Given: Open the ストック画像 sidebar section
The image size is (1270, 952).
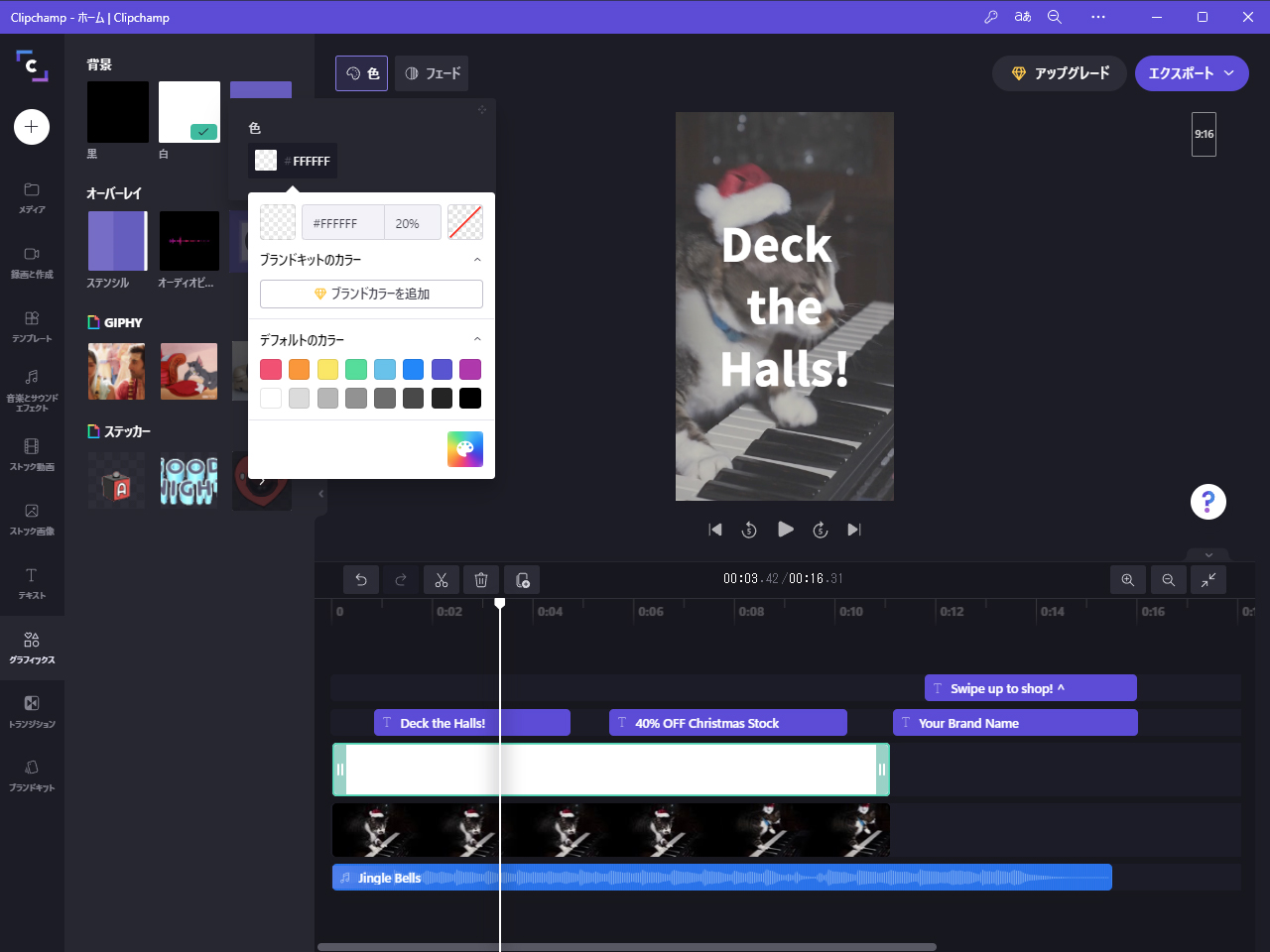Looking at the screenshot, I should (32, 520).
